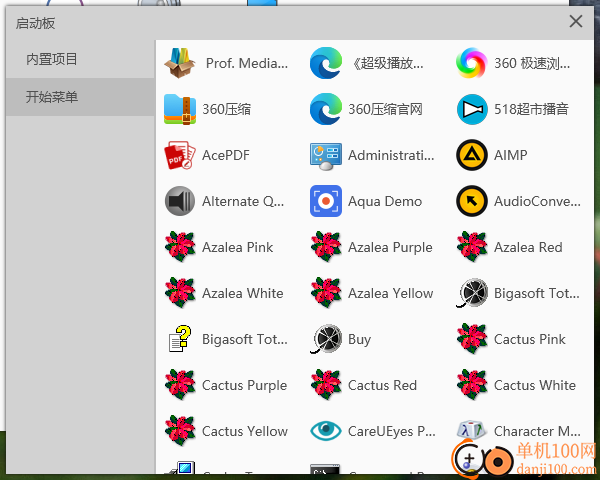Click the Buy film reel icon
The width and height of the screenshot is (600, 480).
[326, 339]
